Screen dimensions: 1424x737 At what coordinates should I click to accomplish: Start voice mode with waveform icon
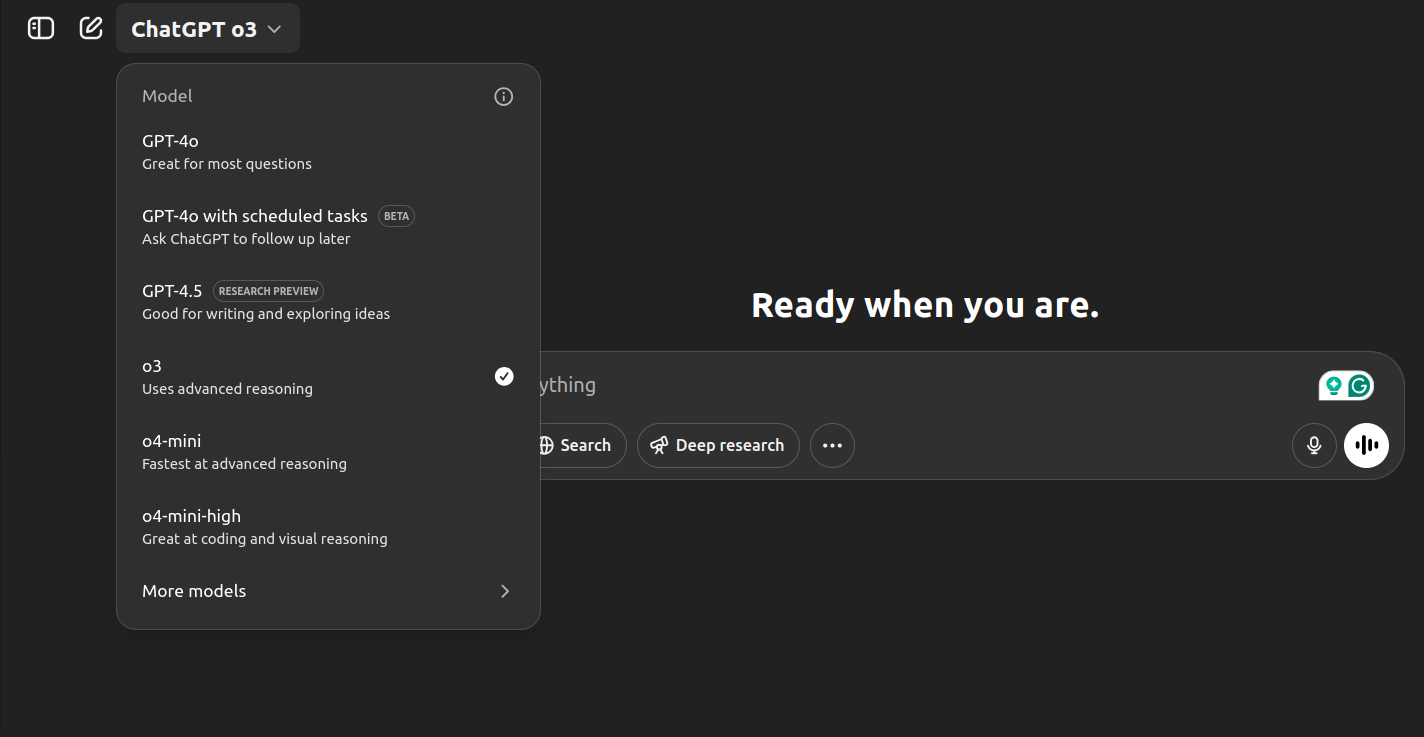click(1366, 445)
